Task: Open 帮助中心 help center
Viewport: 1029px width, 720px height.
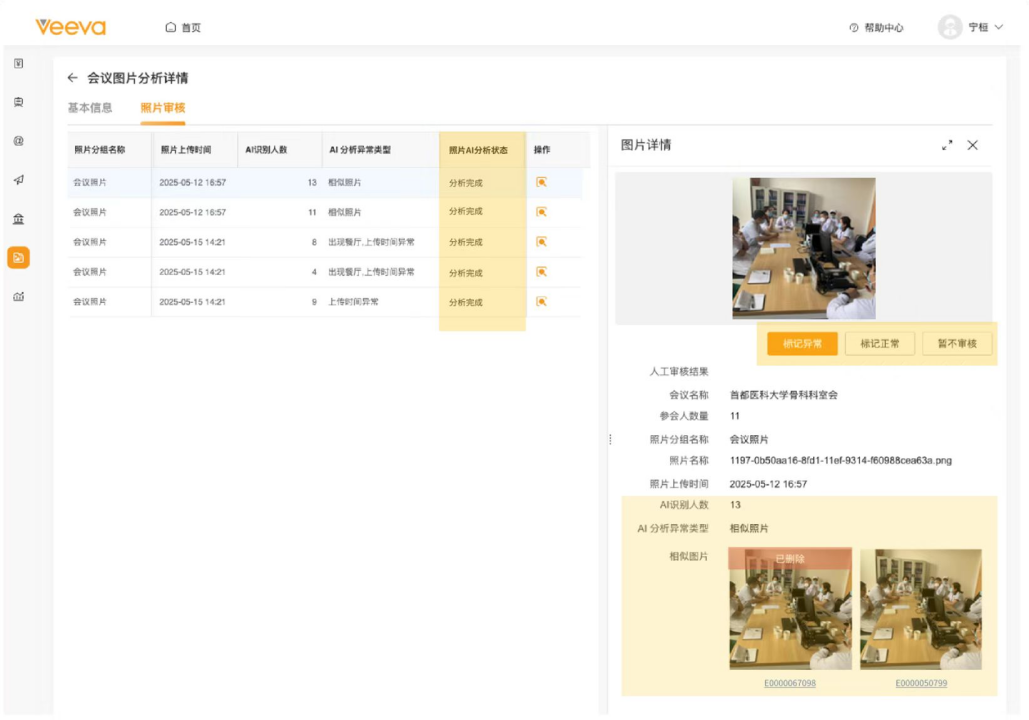Action: coord(876,28)
